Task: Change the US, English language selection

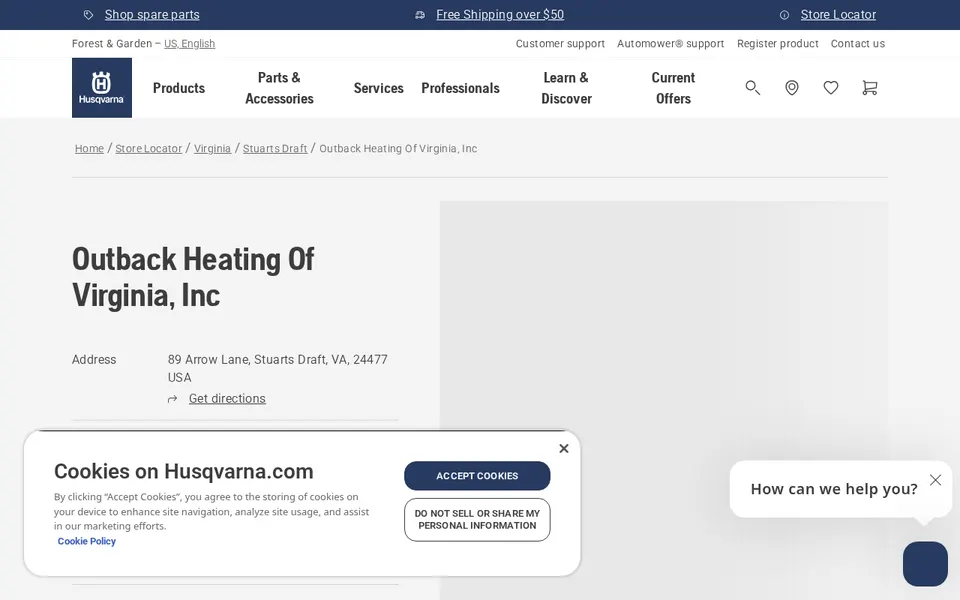Action: (189, 43)
